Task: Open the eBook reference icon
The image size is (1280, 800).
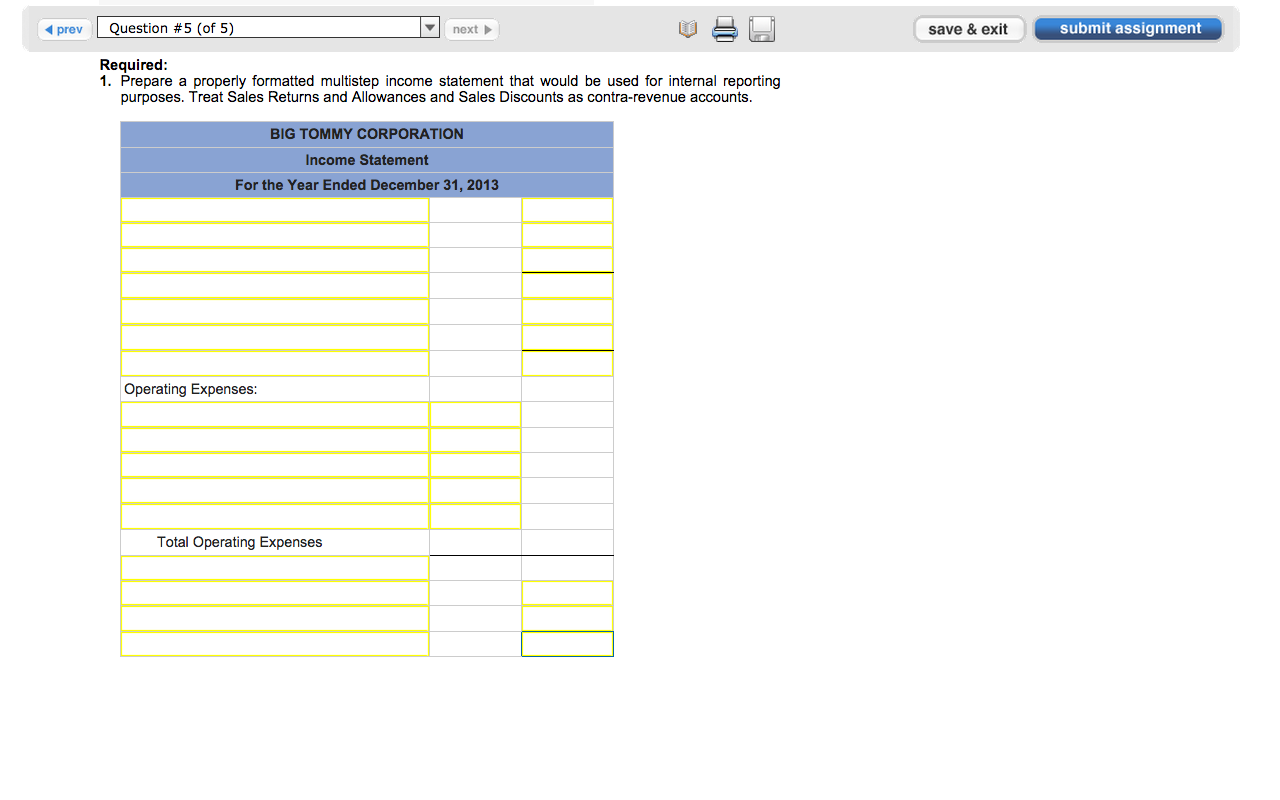Action: (x=687, y=30)
